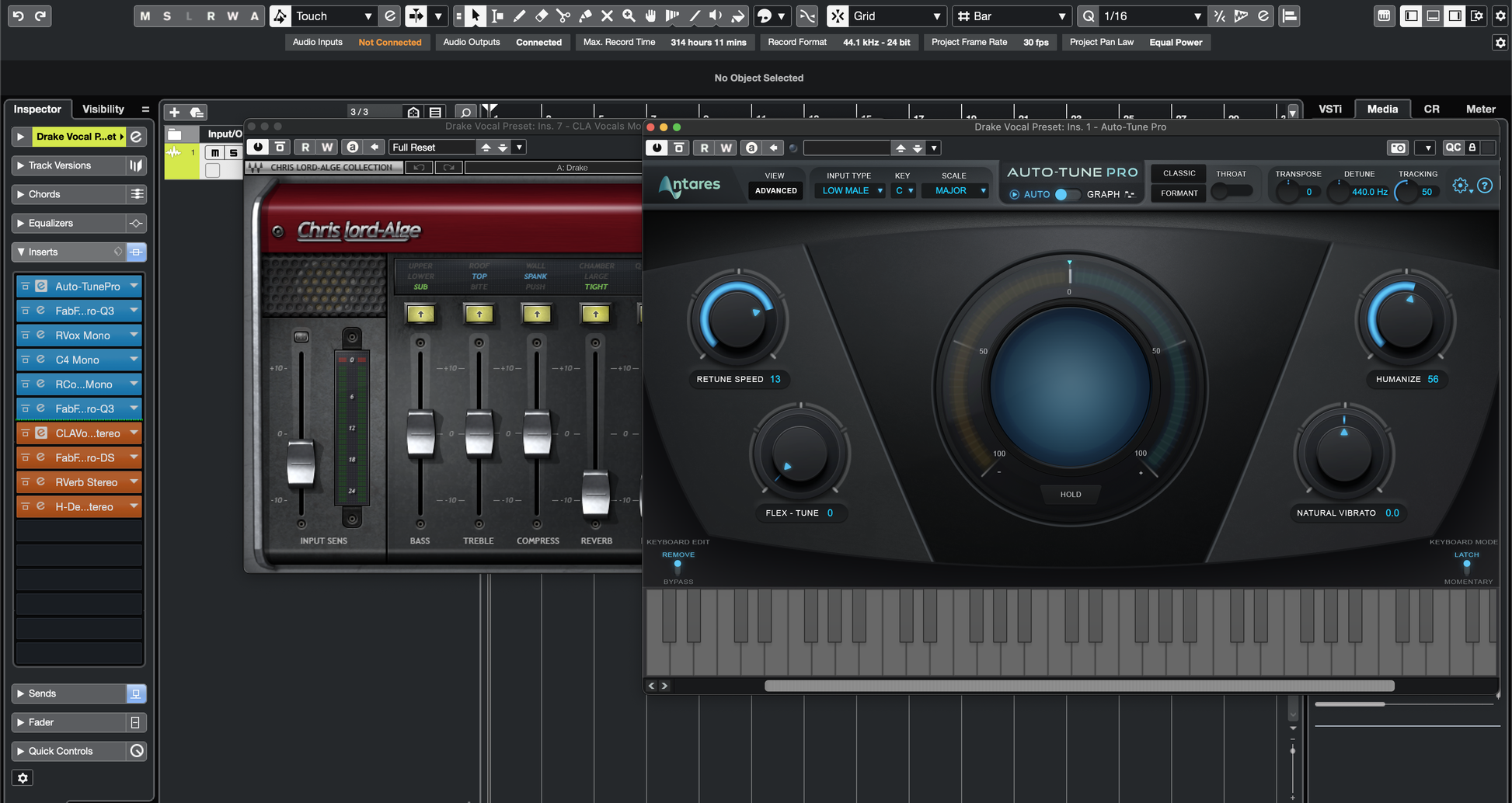1512x803 pixels.
Task: Click the Retune Speed knob
Action: [x=737, y=319]
